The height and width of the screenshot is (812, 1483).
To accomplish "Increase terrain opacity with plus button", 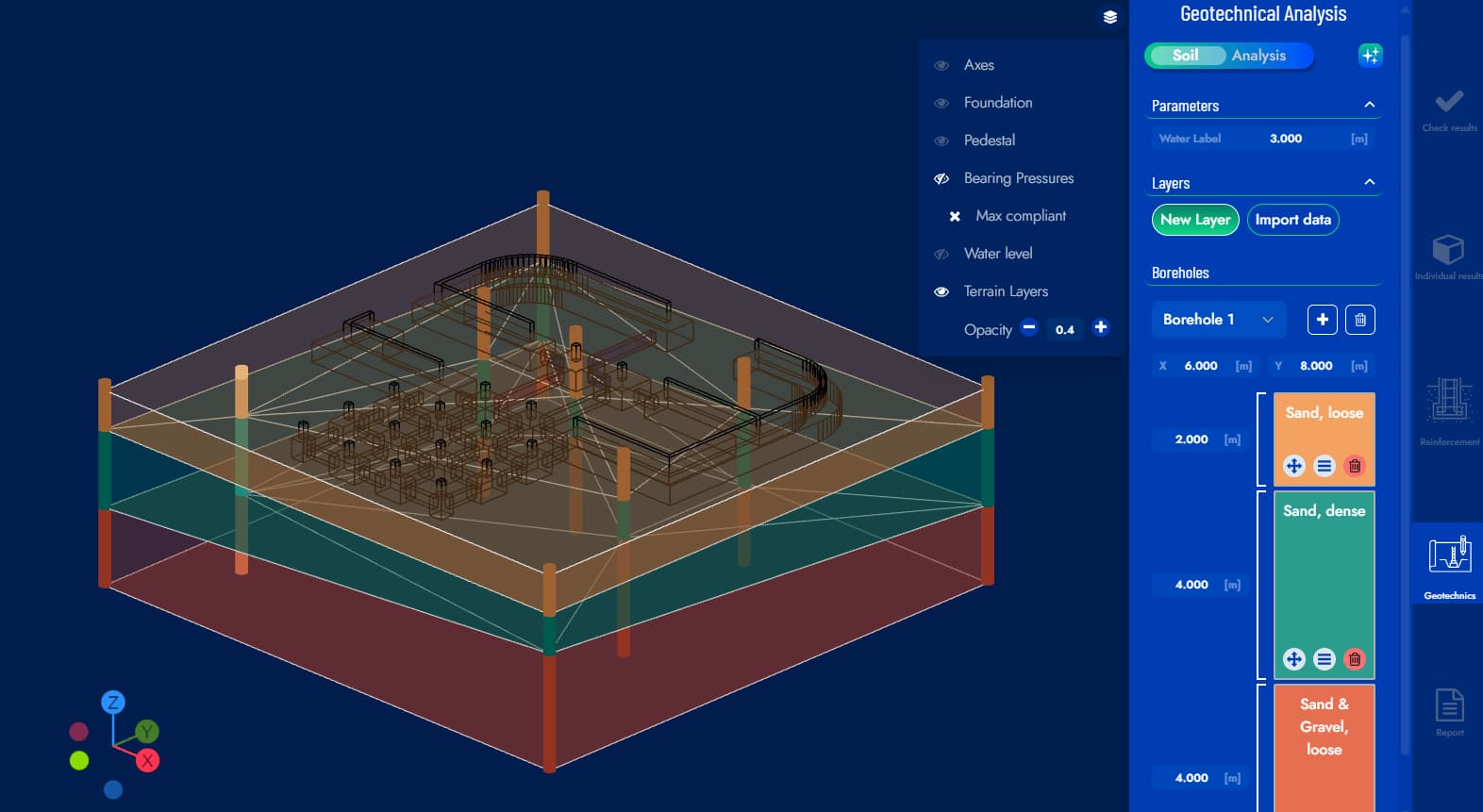I will (x=1100, y=328).
